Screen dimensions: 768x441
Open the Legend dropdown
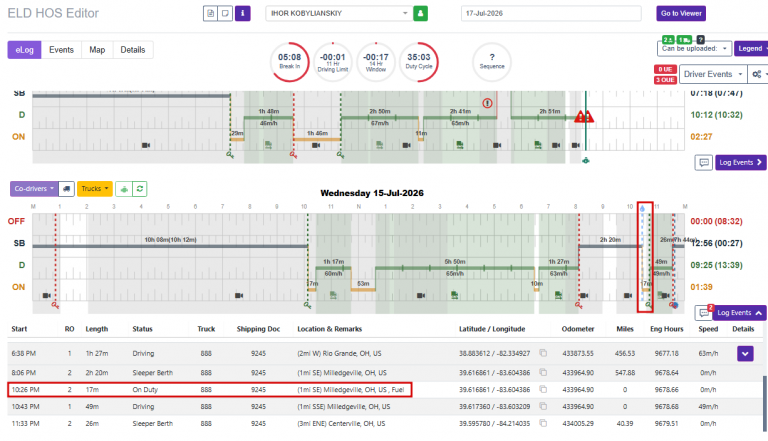(x=752, y=49)
